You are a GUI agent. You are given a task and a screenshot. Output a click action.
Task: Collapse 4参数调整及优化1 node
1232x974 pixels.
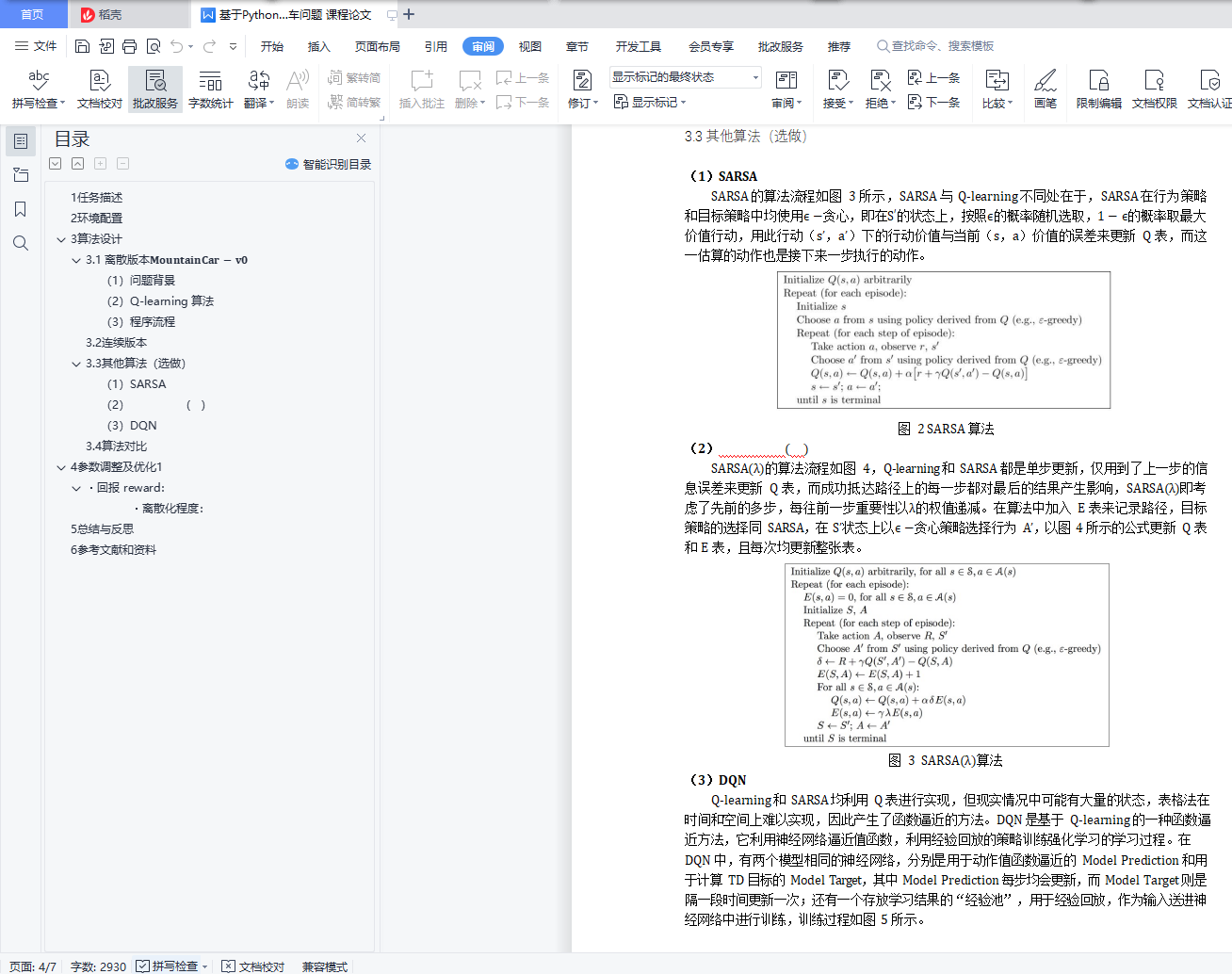[61, 467]
